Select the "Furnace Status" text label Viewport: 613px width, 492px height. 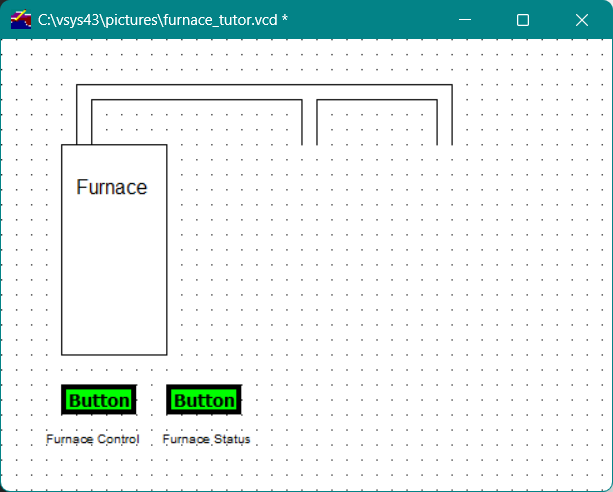206,439
